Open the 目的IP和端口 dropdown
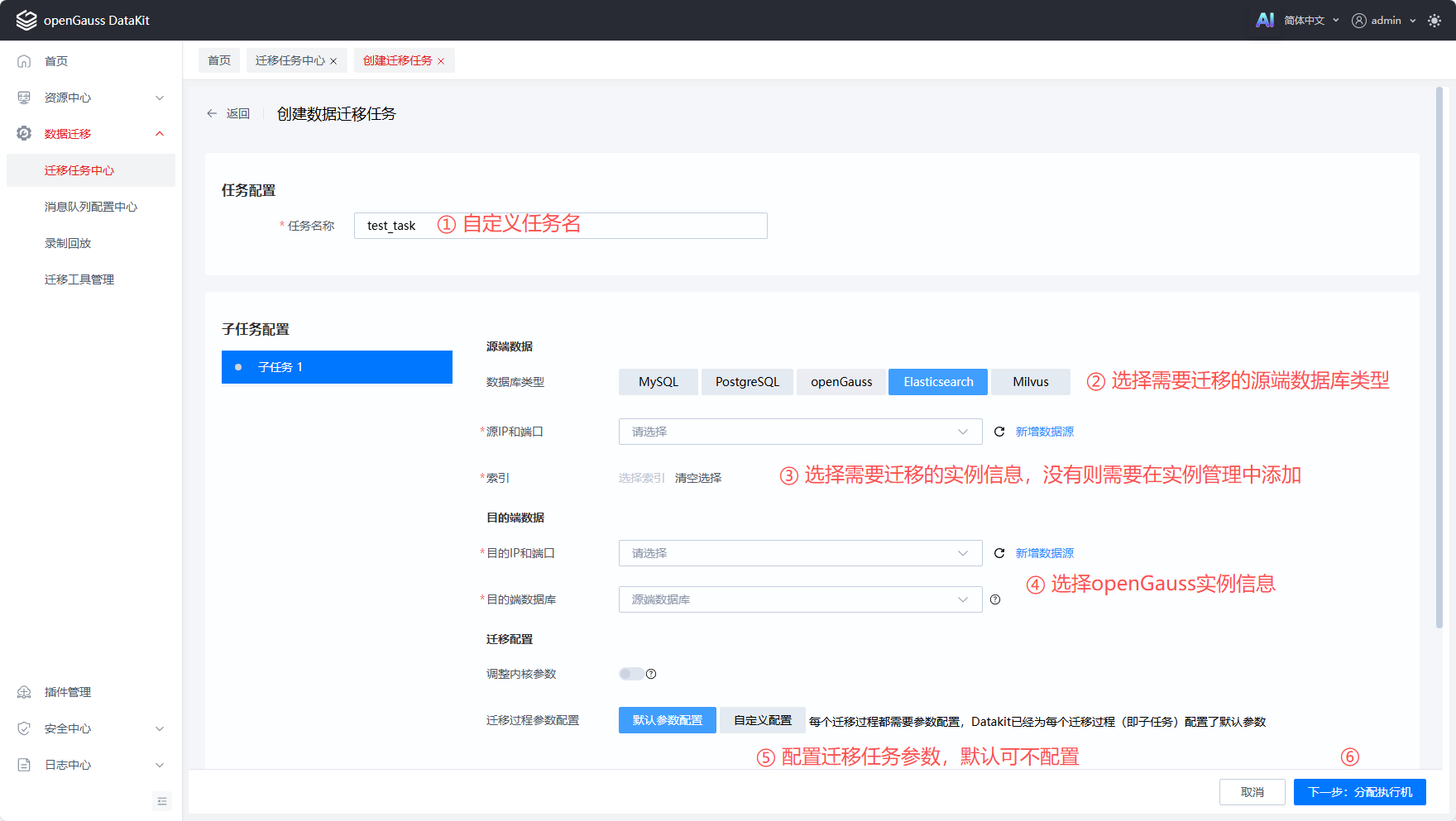1456x821 pixels. (800, 553)
